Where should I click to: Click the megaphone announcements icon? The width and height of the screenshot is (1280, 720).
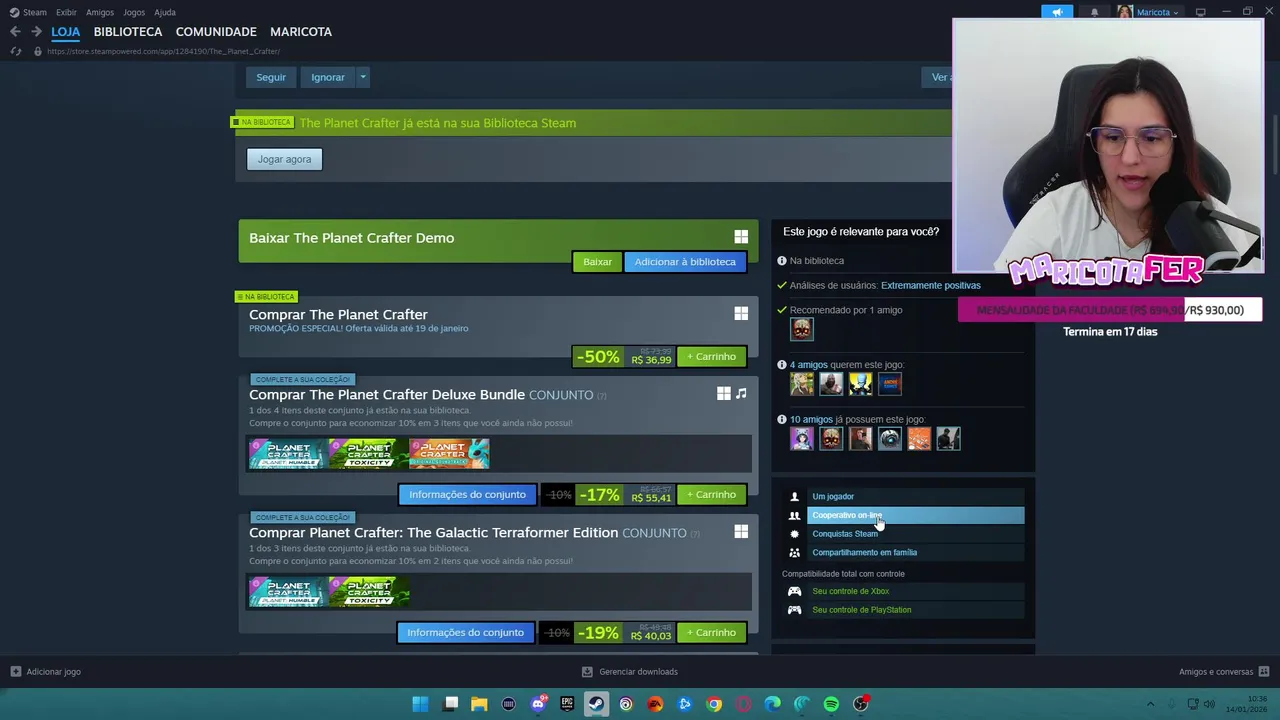coord(1057,12)
